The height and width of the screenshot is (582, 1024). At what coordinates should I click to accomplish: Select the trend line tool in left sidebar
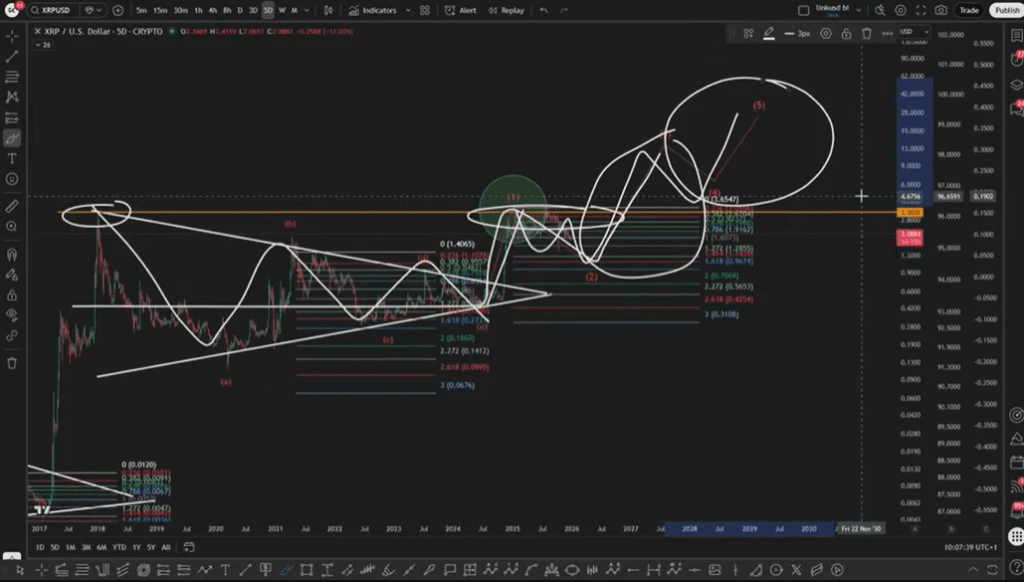(x=12, y=57)
